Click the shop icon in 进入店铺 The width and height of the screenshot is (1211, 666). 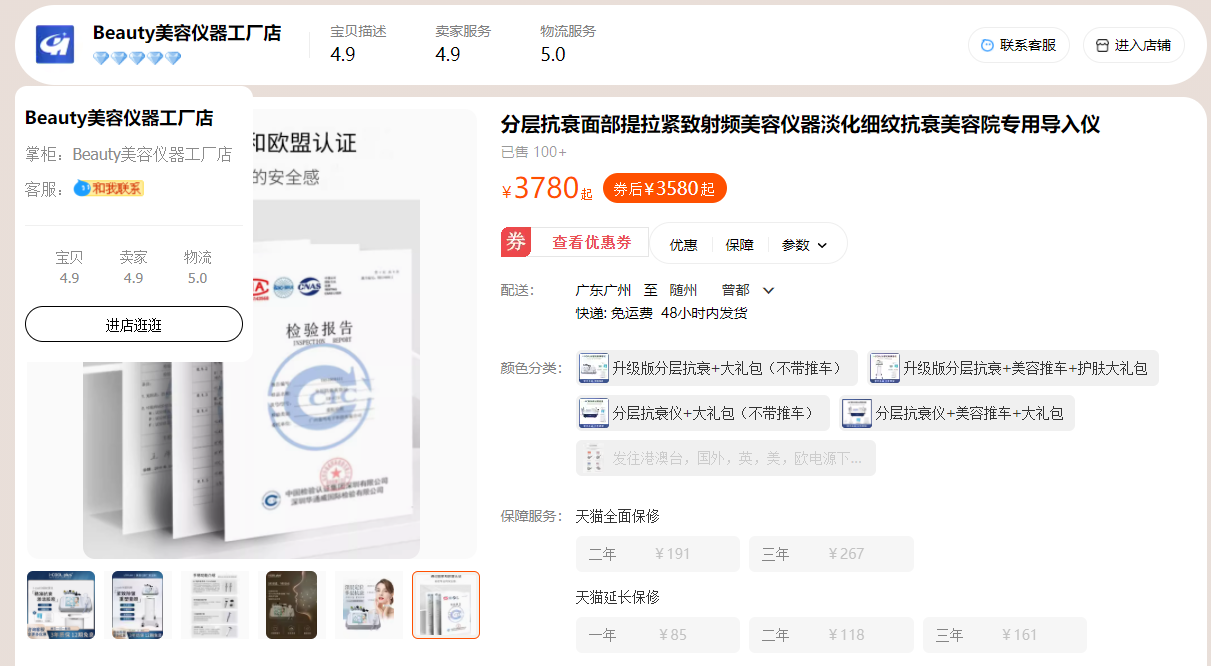click(1102, 45)
